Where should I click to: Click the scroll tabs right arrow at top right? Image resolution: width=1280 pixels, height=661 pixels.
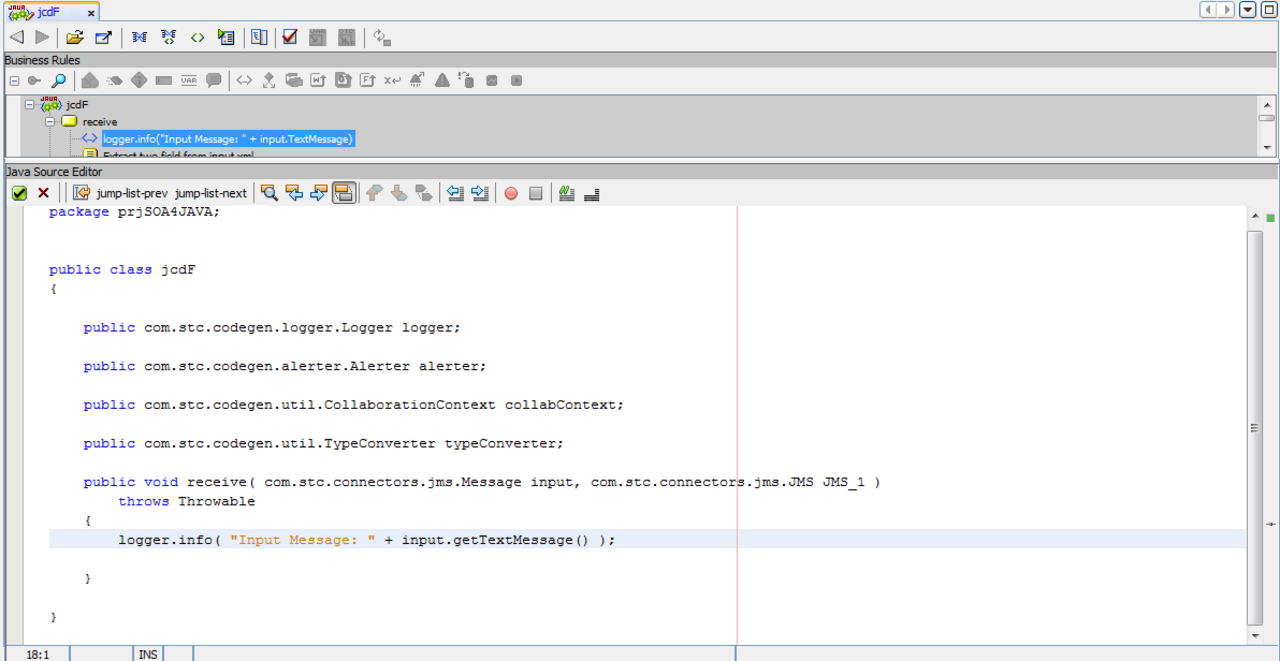pos(1226,10)
